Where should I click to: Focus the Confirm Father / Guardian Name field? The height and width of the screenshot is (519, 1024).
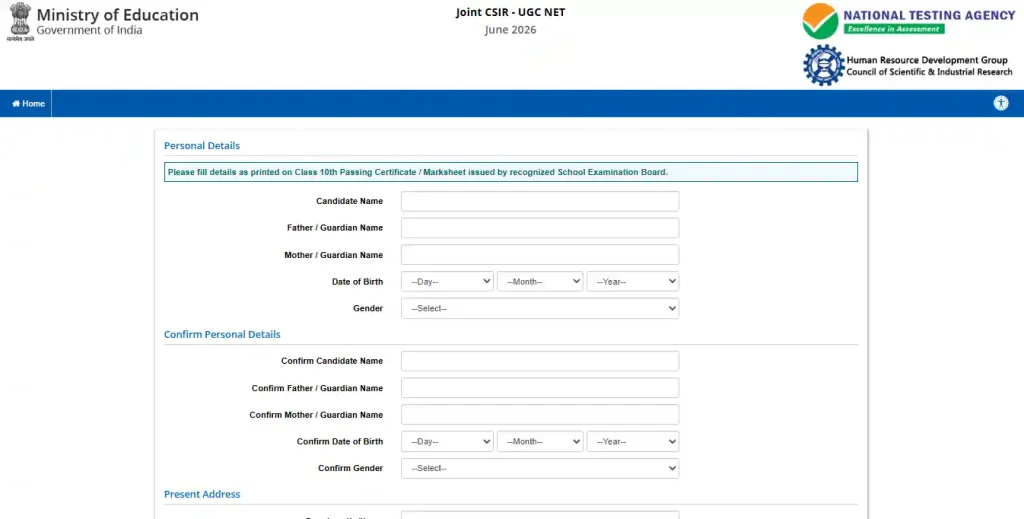click(x=539, y=388)
